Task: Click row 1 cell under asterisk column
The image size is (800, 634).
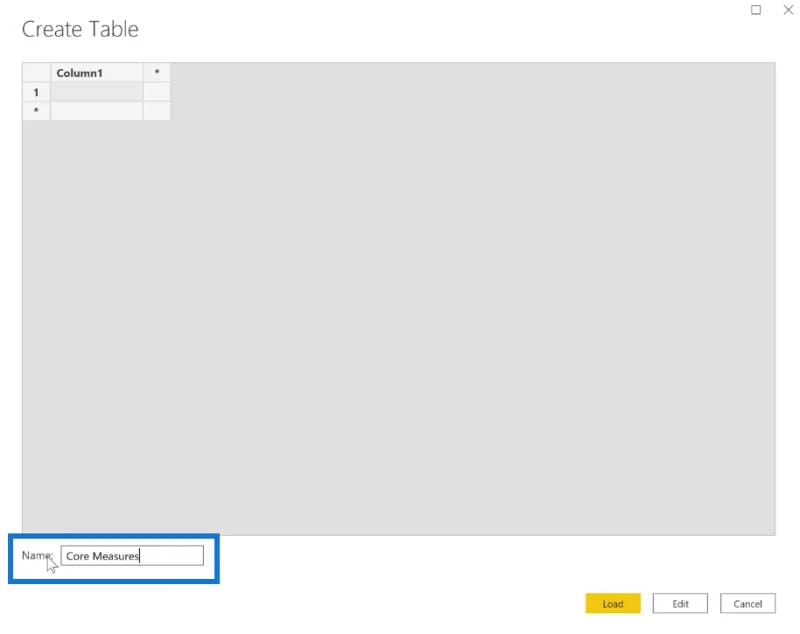Action: point(157,92)
